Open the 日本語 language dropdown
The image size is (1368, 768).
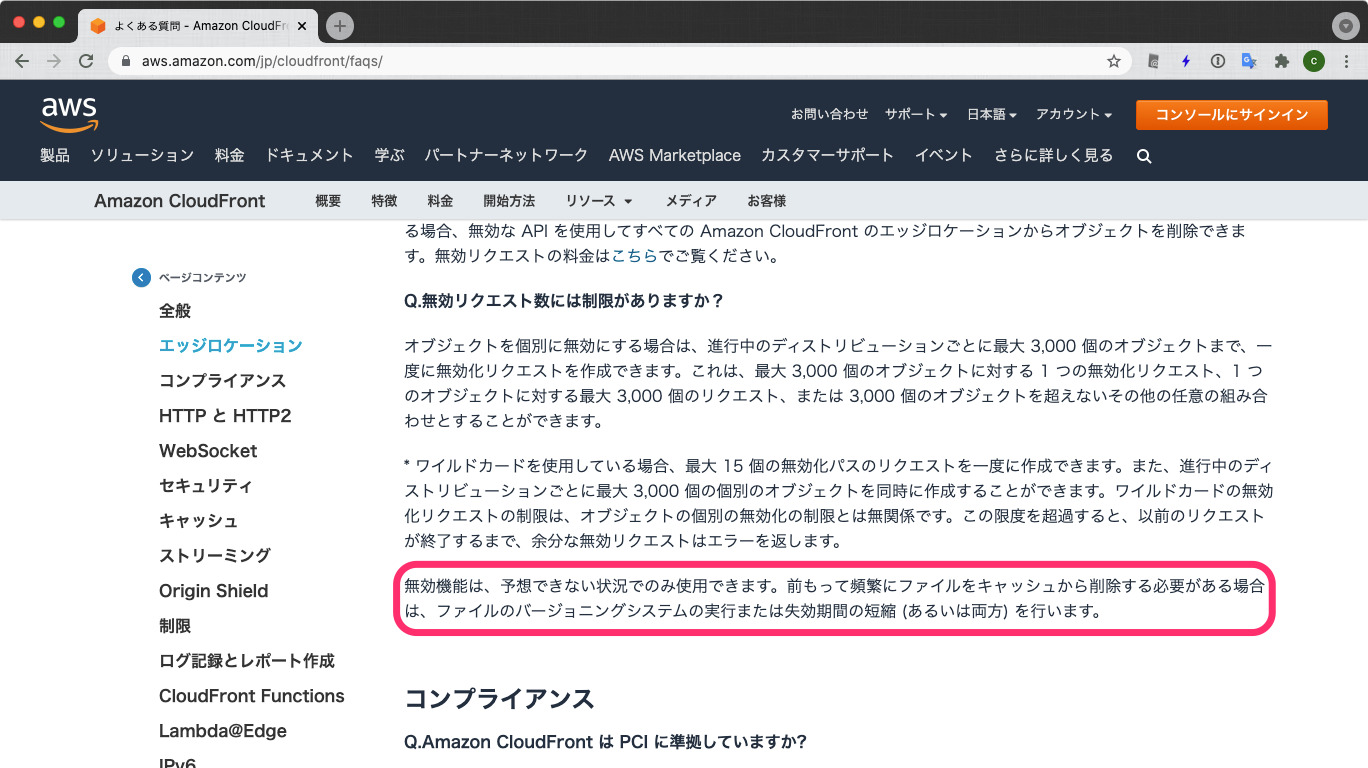point(992,114)
